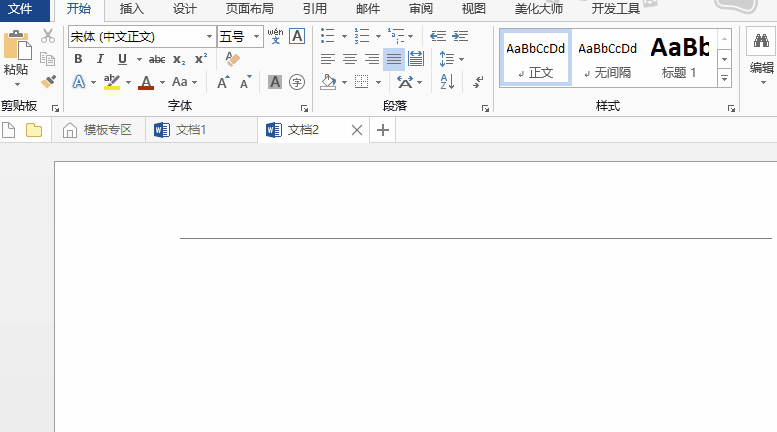Screen dimensions: 777x432
Task: Open the font name dropdown 宋体
Action: (209, 37)
